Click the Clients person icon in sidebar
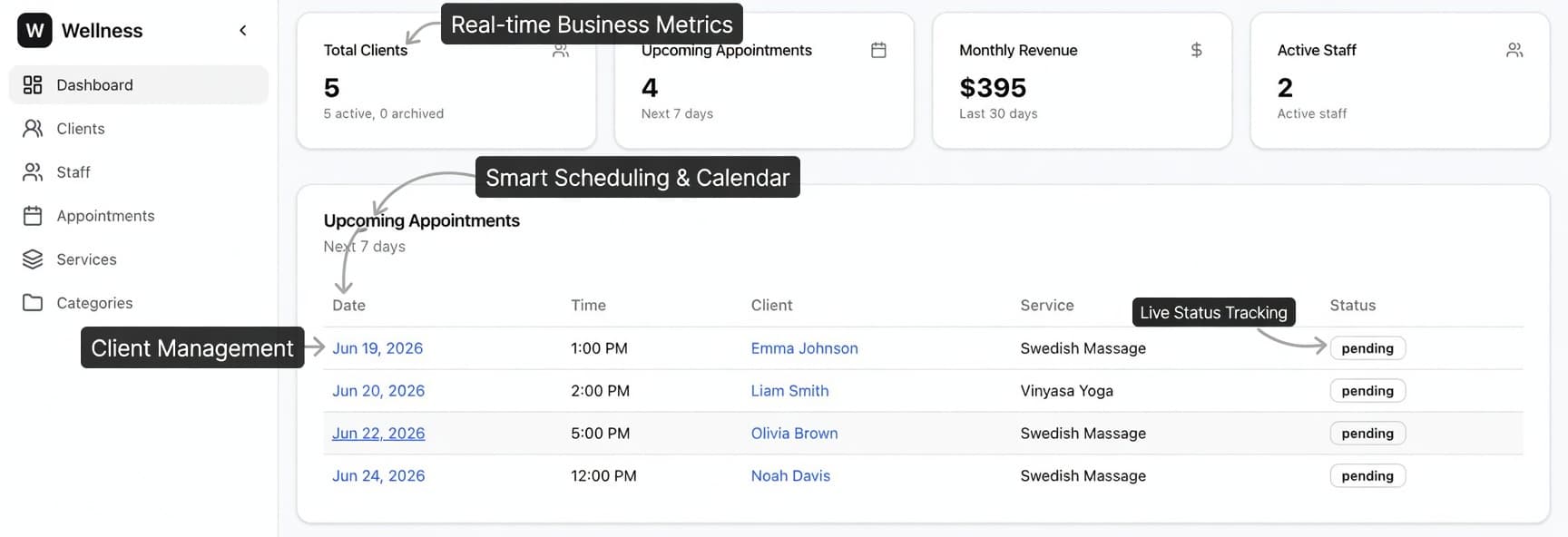The image size is (1568, 537). click(33, 128)
